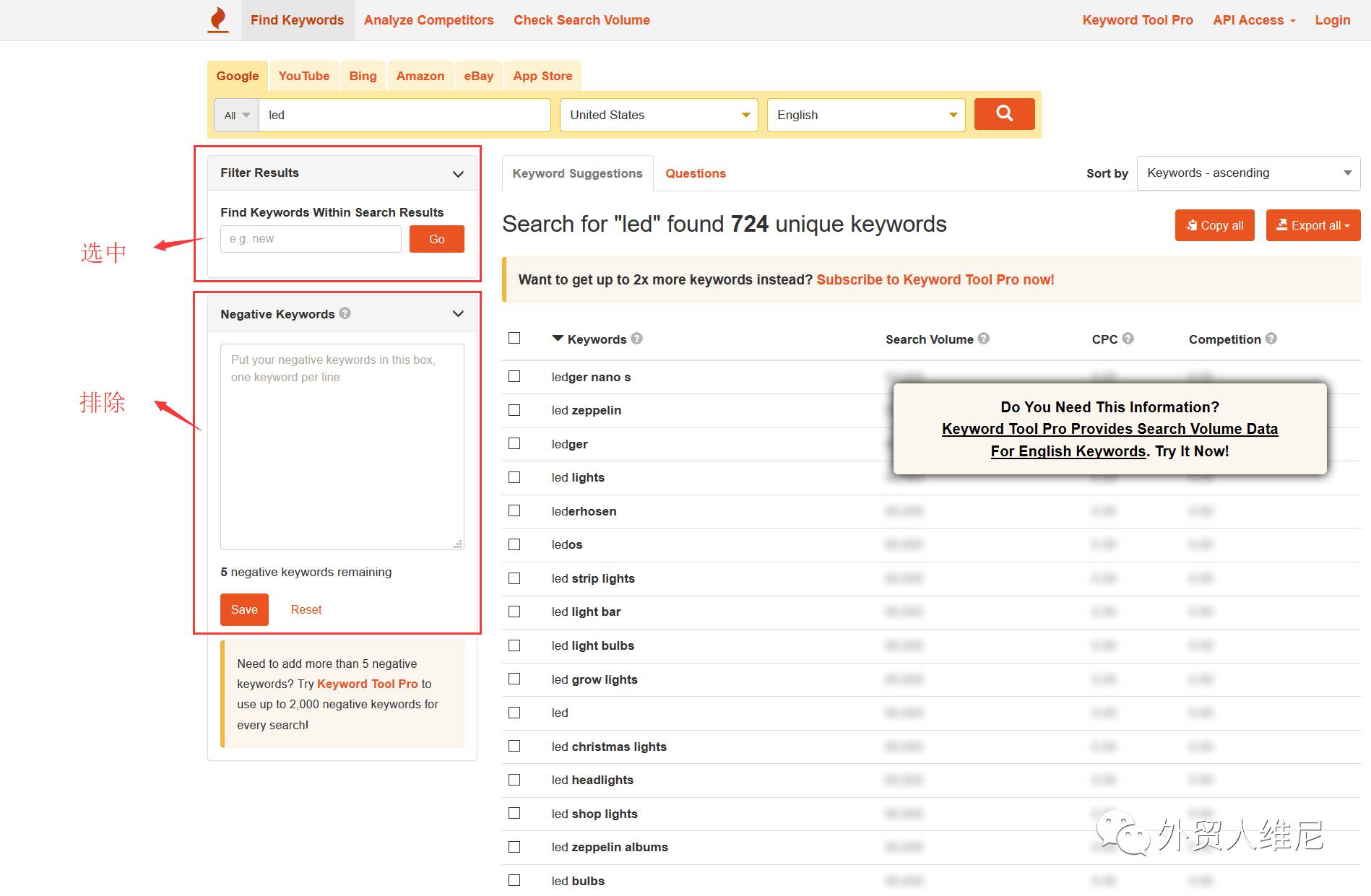The image size is (1371, 896).
Task: Tick the 'ledos' row checkbox
Action: pyautogui.click(x=514, y=544)
